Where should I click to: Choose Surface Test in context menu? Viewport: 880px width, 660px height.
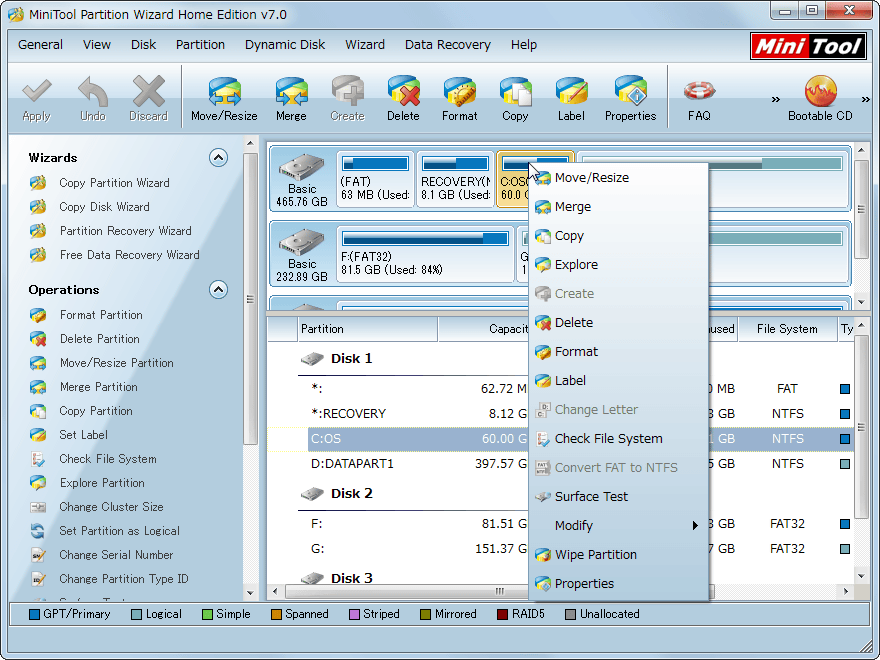coord(618,497)
